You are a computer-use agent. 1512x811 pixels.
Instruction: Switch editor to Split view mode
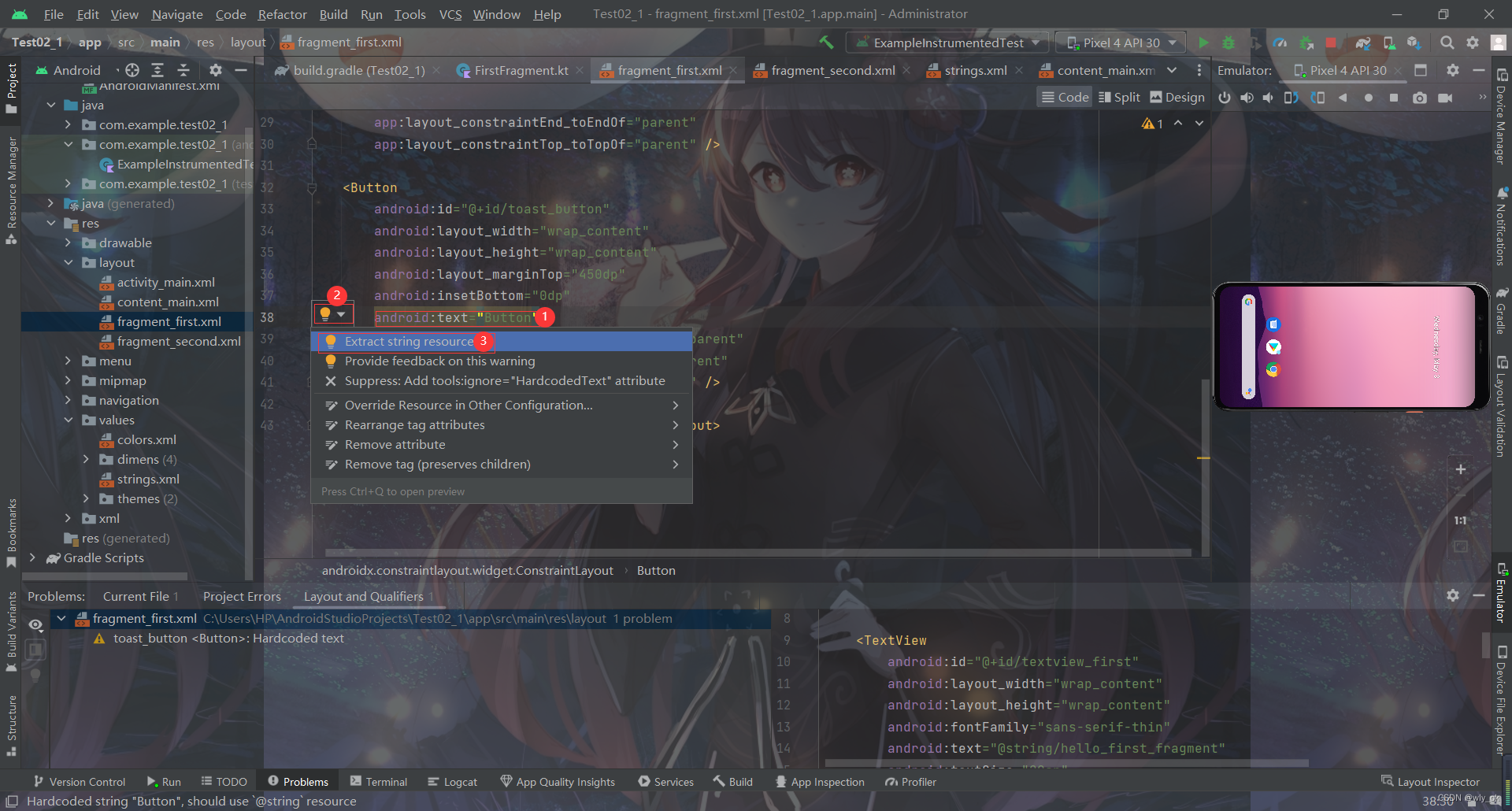[x=1119, y=97]
